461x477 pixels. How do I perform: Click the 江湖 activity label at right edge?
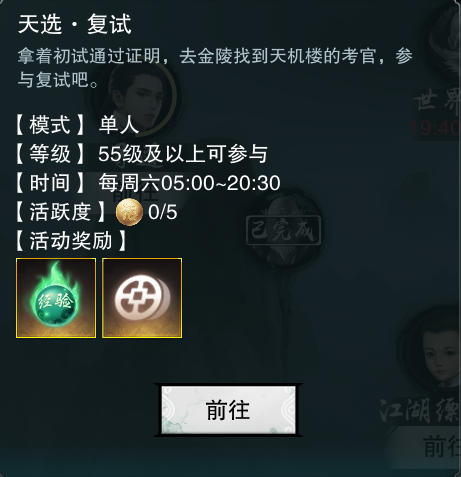click(421, 411)
